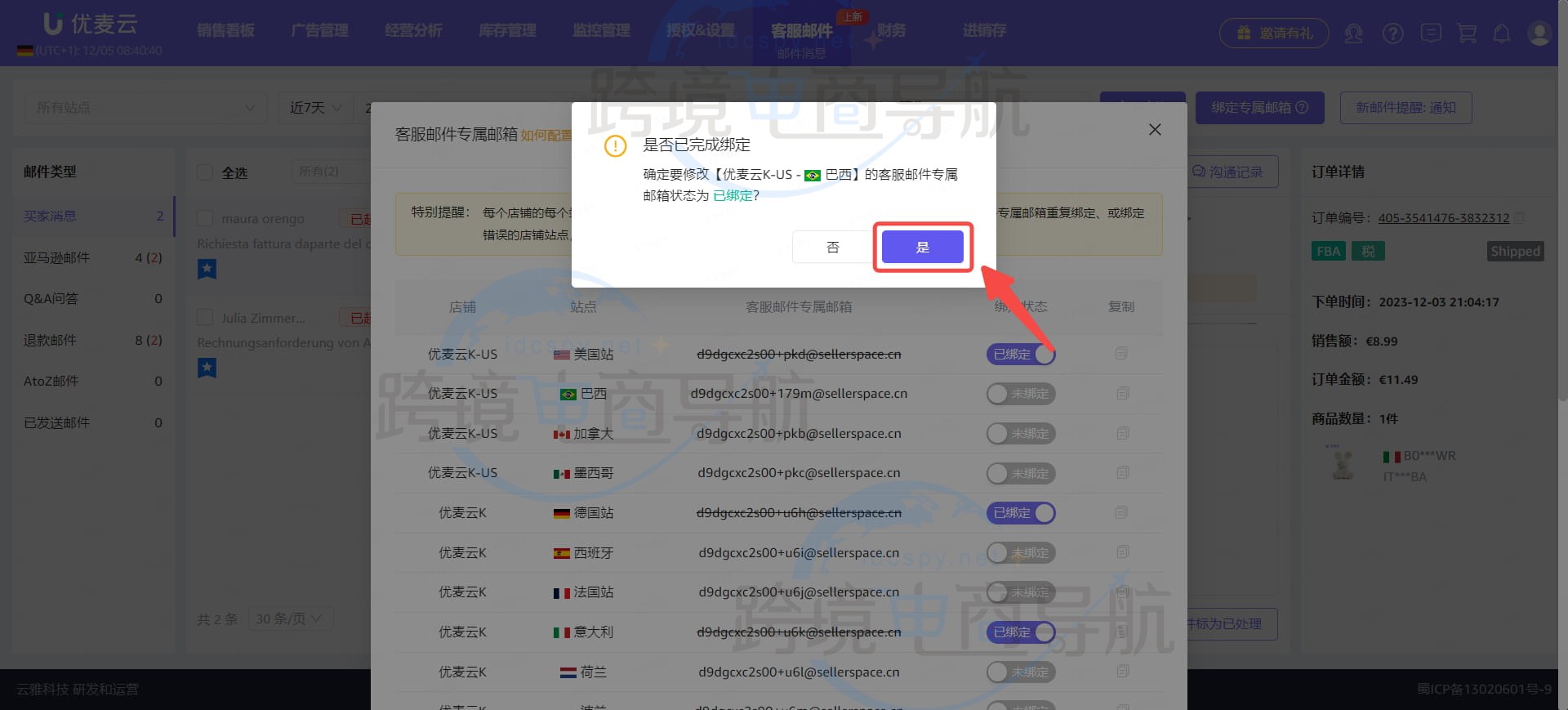The width and height of the screenshot is (1568, 710).
Task: Click the 复制 column header
Action: click(1121, 306)
